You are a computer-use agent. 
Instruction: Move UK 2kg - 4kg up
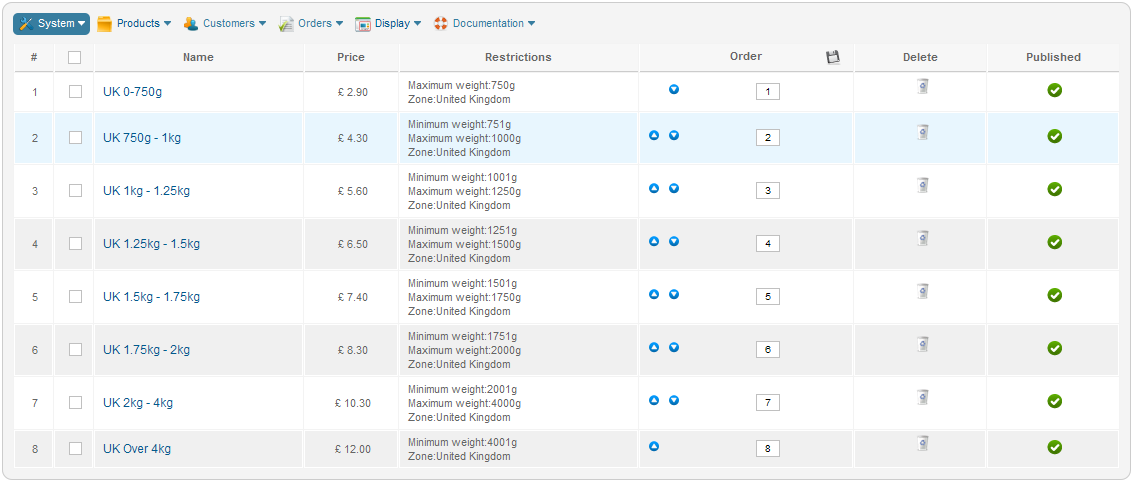pos(654,400)
